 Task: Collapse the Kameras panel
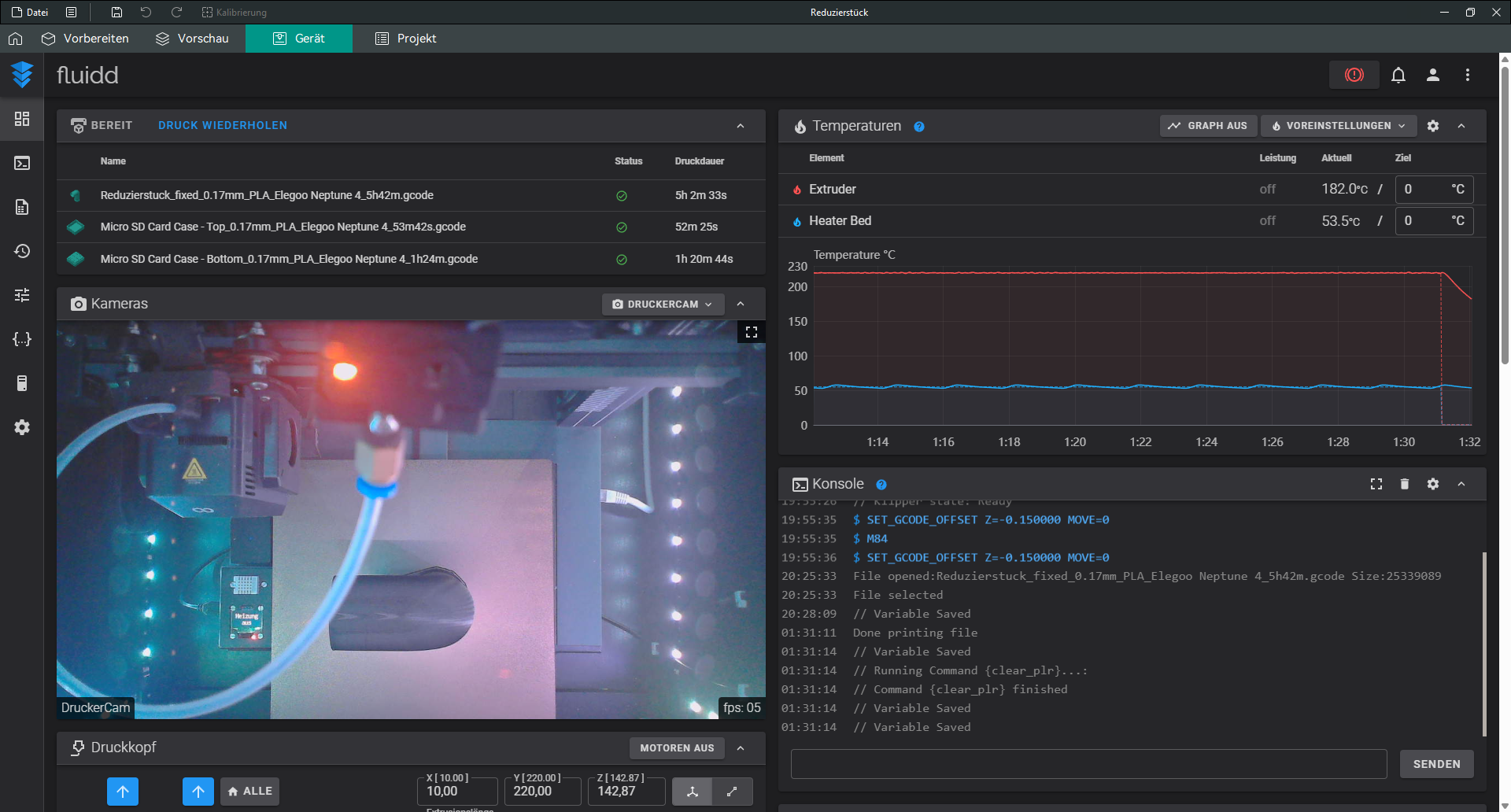tap(741, 304)
